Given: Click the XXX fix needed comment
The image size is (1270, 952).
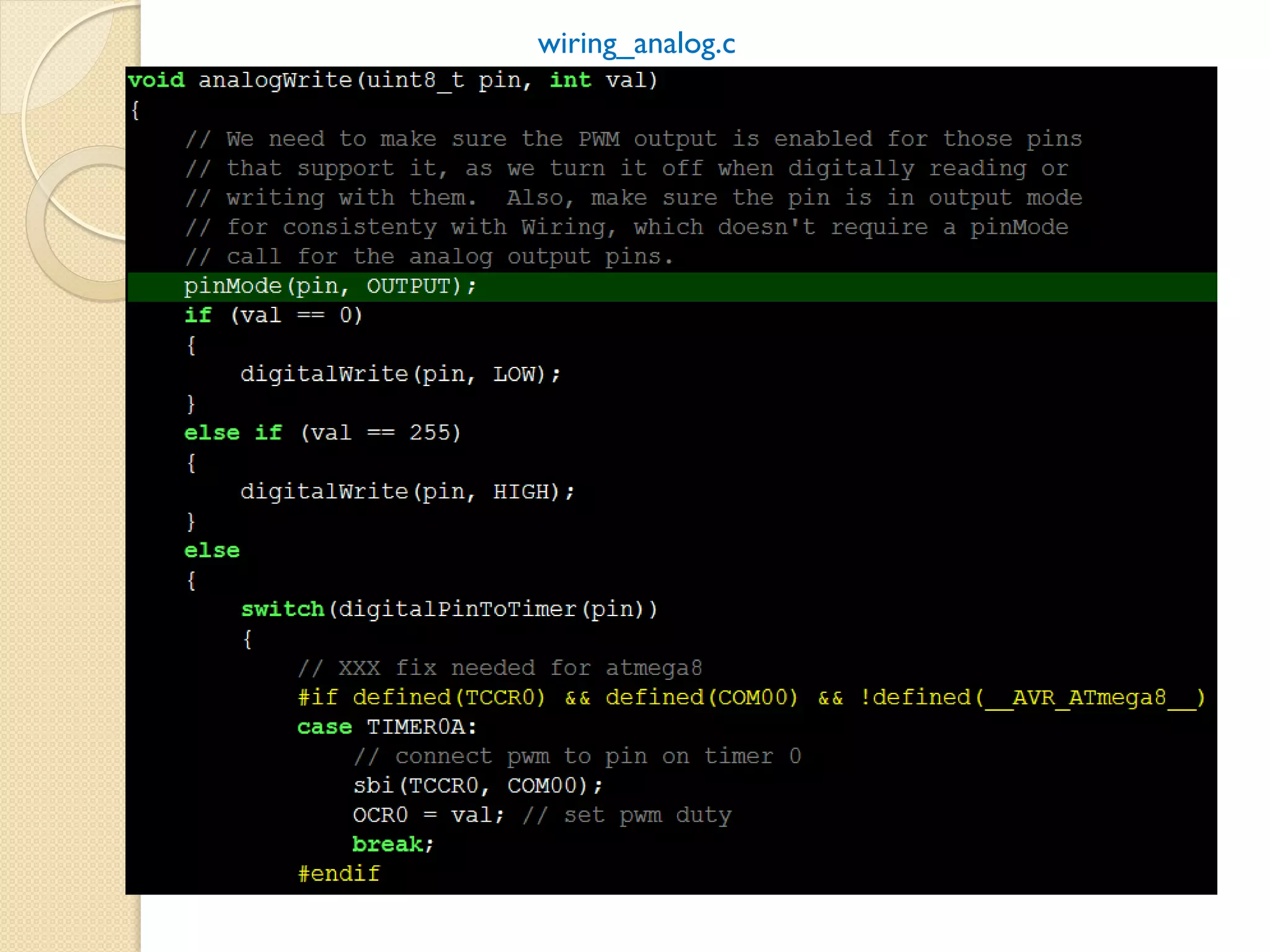Looking at the screenshot, I should [500, 668].
